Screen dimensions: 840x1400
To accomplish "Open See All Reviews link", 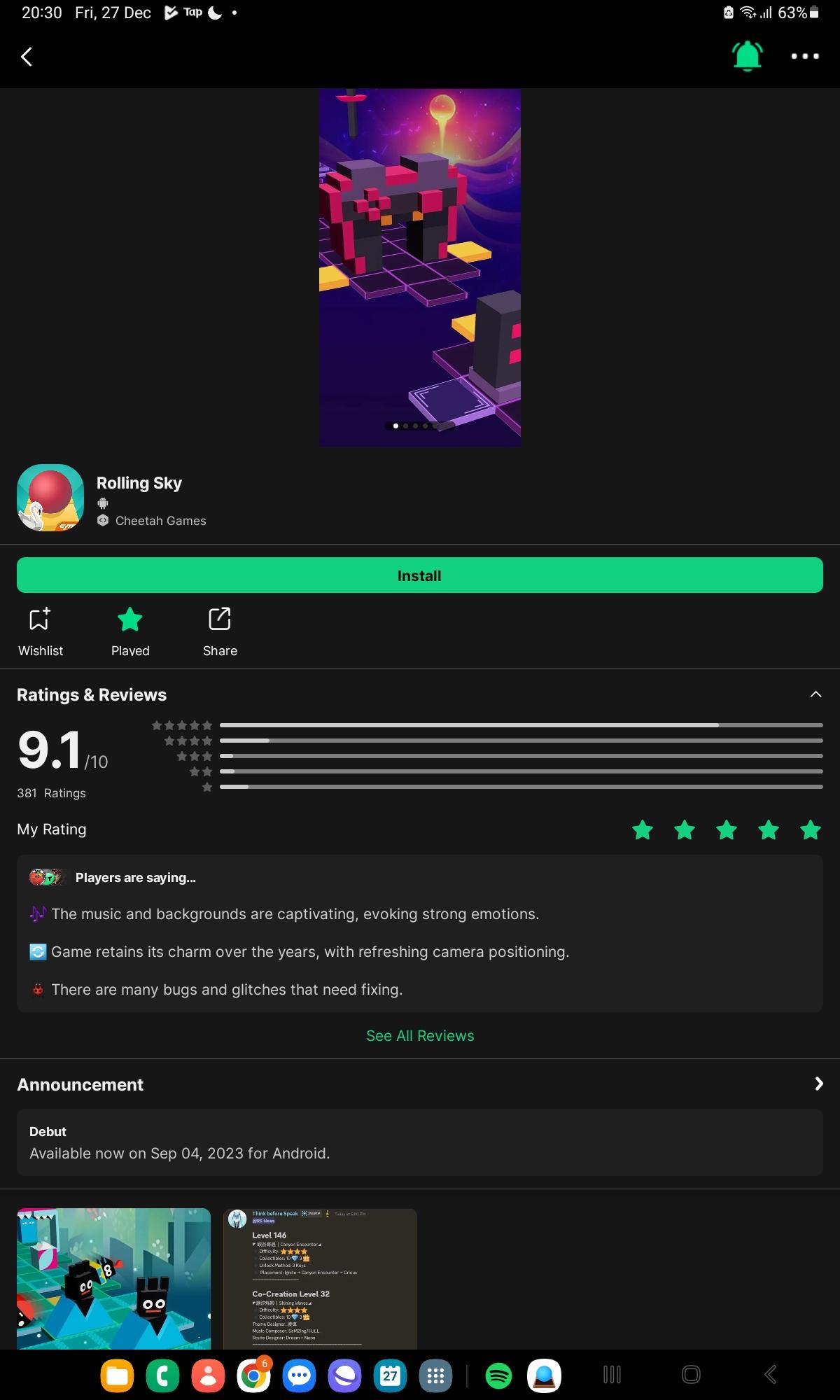I will pos(420,1035).
